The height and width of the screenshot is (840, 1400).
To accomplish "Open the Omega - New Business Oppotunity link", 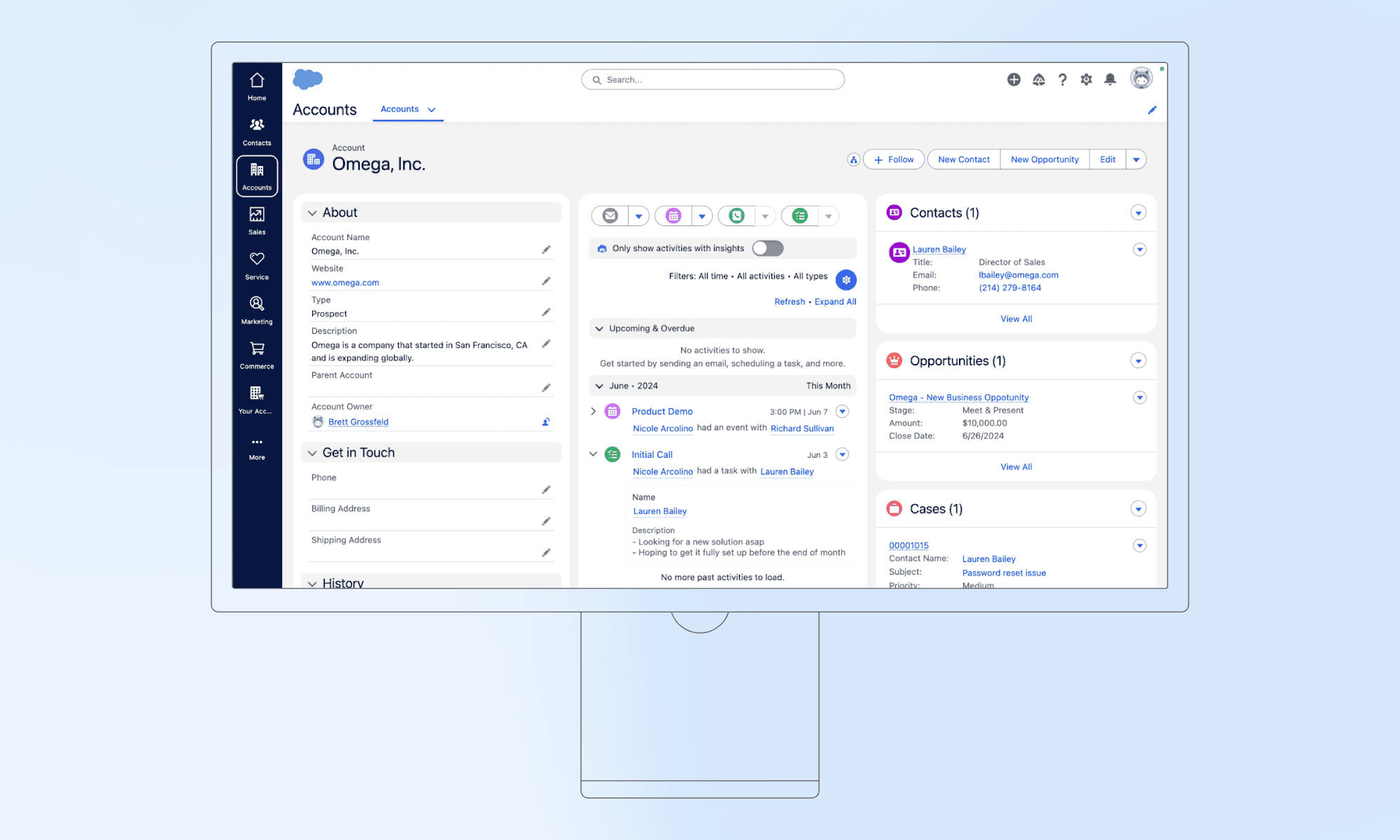I will point(958,397).
